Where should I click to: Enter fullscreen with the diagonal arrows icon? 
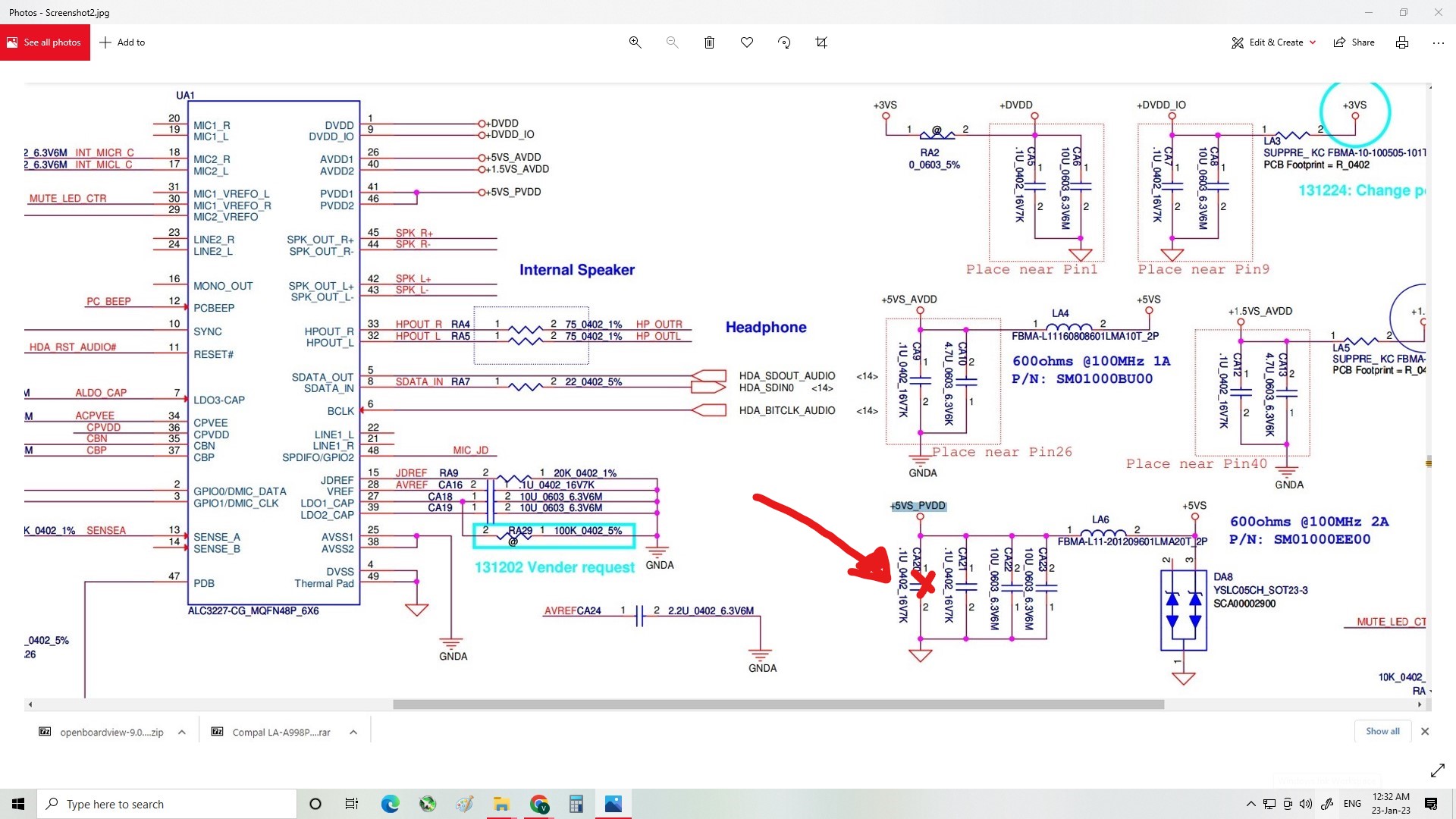pos(1437,770)
